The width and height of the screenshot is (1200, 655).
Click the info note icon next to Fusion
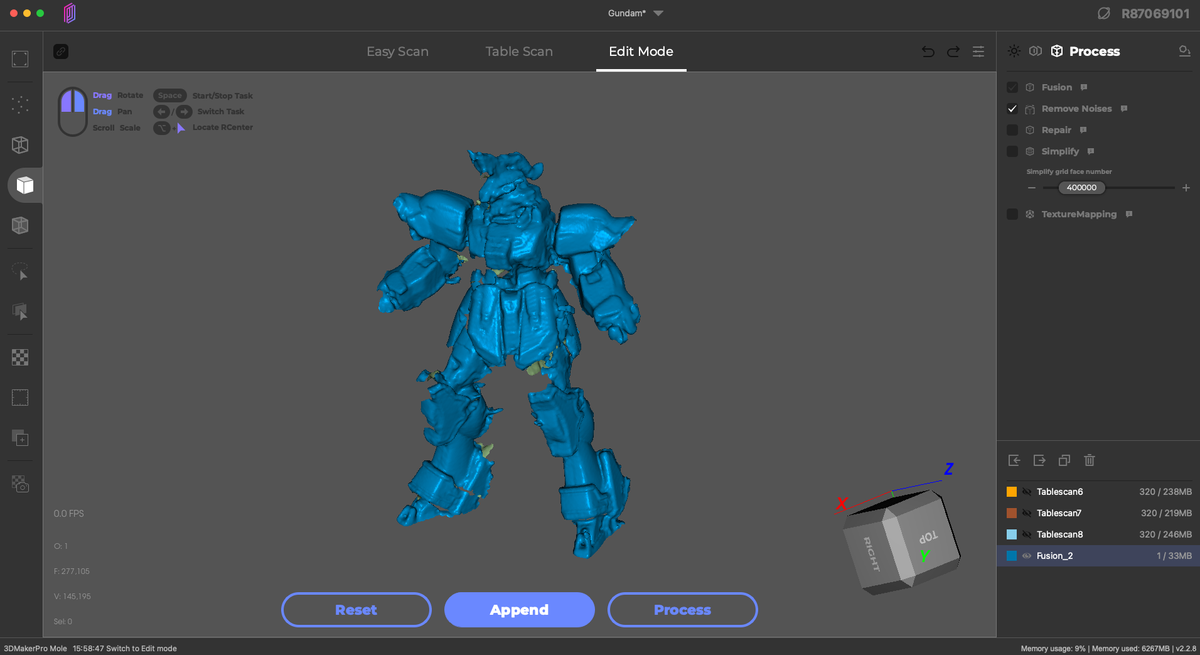tap(1083, 87)
